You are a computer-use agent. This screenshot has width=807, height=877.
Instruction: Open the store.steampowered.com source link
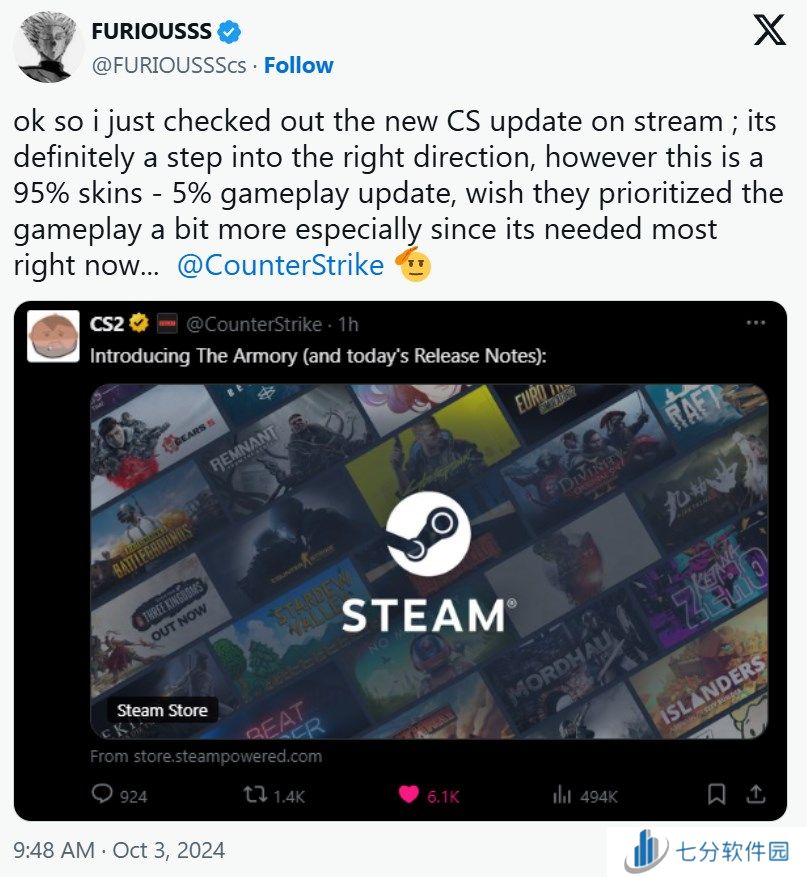click(206, 756)
